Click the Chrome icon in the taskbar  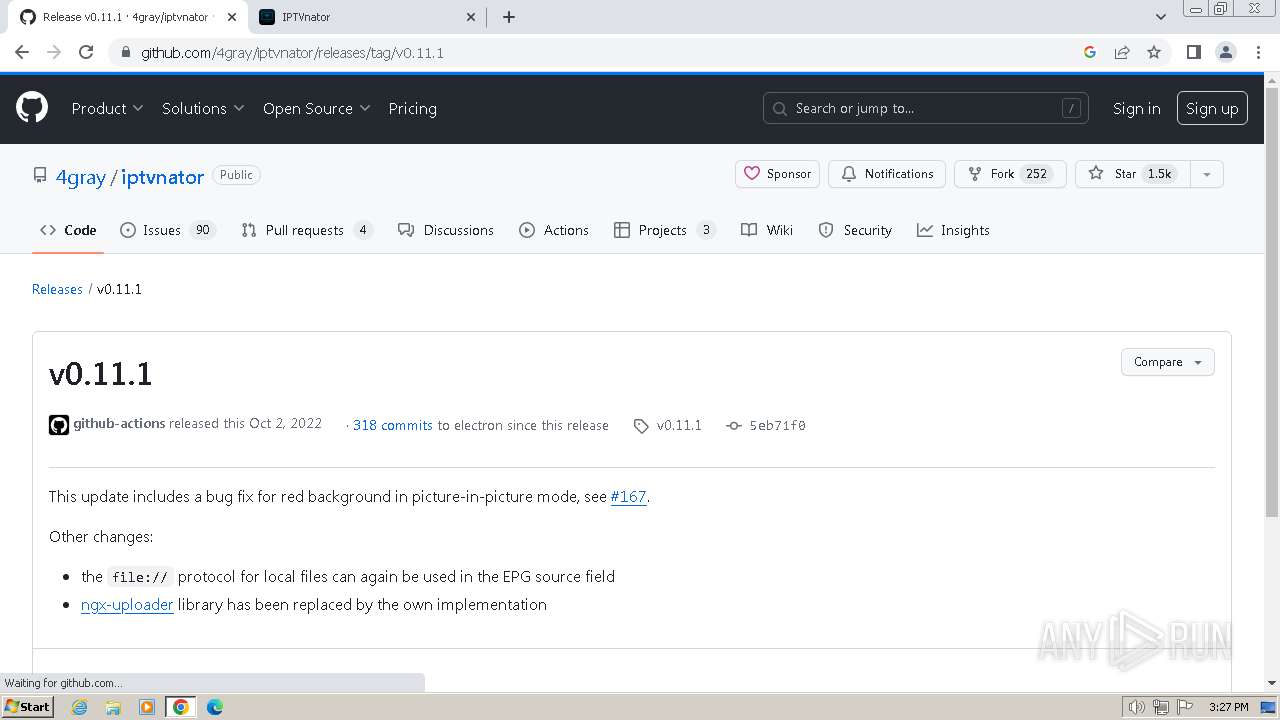point(181,707)
